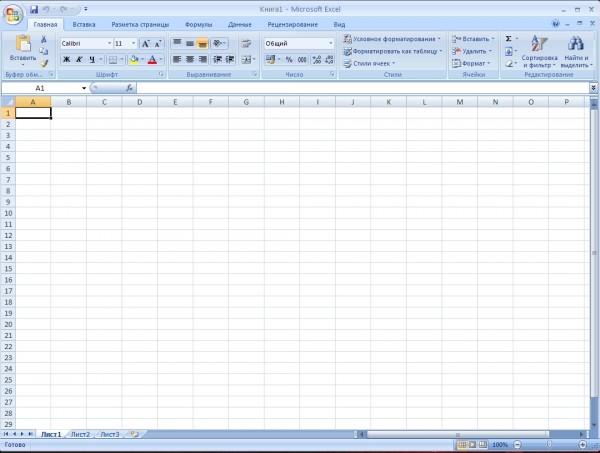600x453 pixels.
Task: Click AutoSum sigma icon
Action: (x=509, y=39)
